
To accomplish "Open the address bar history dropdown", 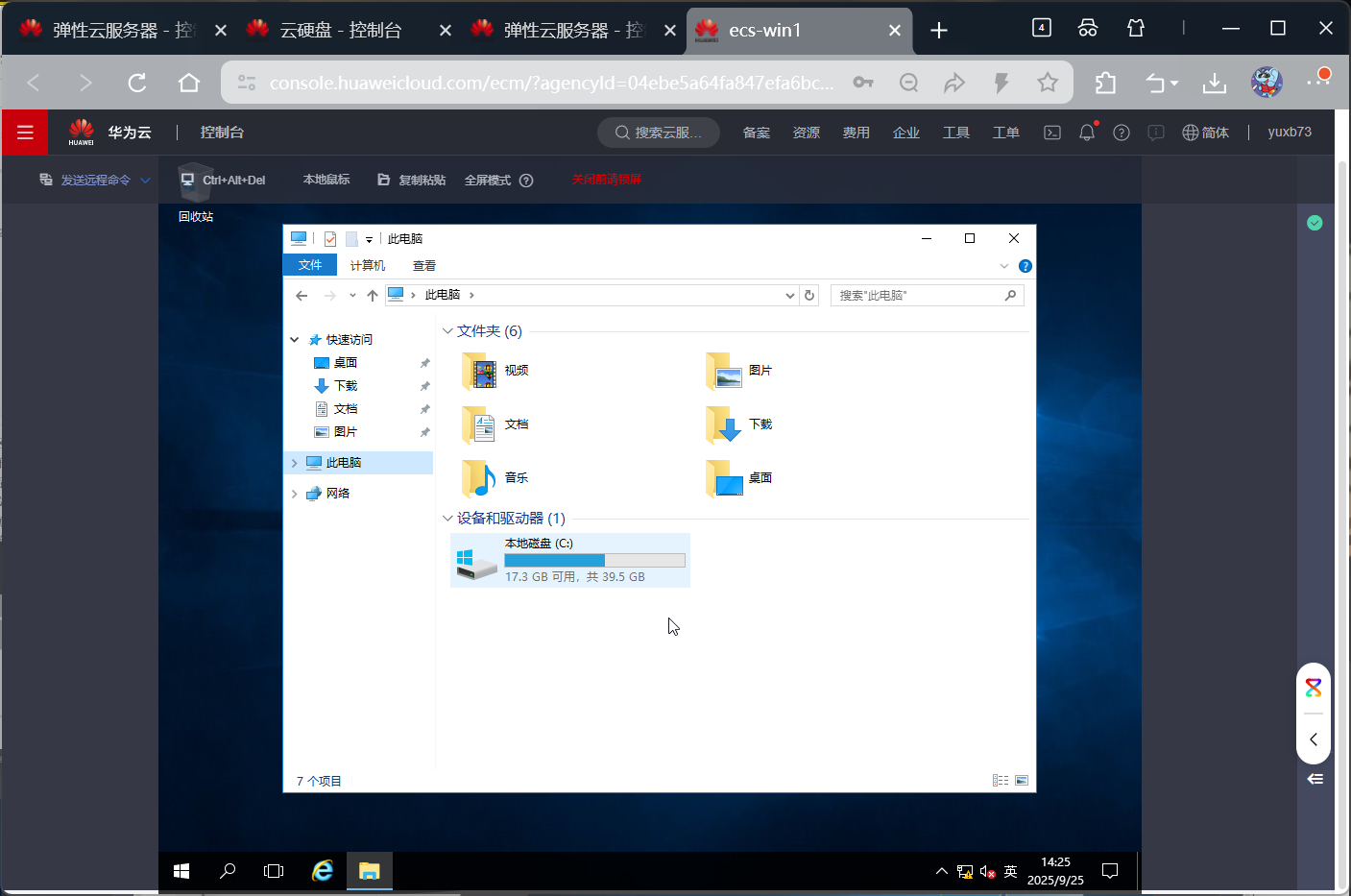I will [790, 296].
